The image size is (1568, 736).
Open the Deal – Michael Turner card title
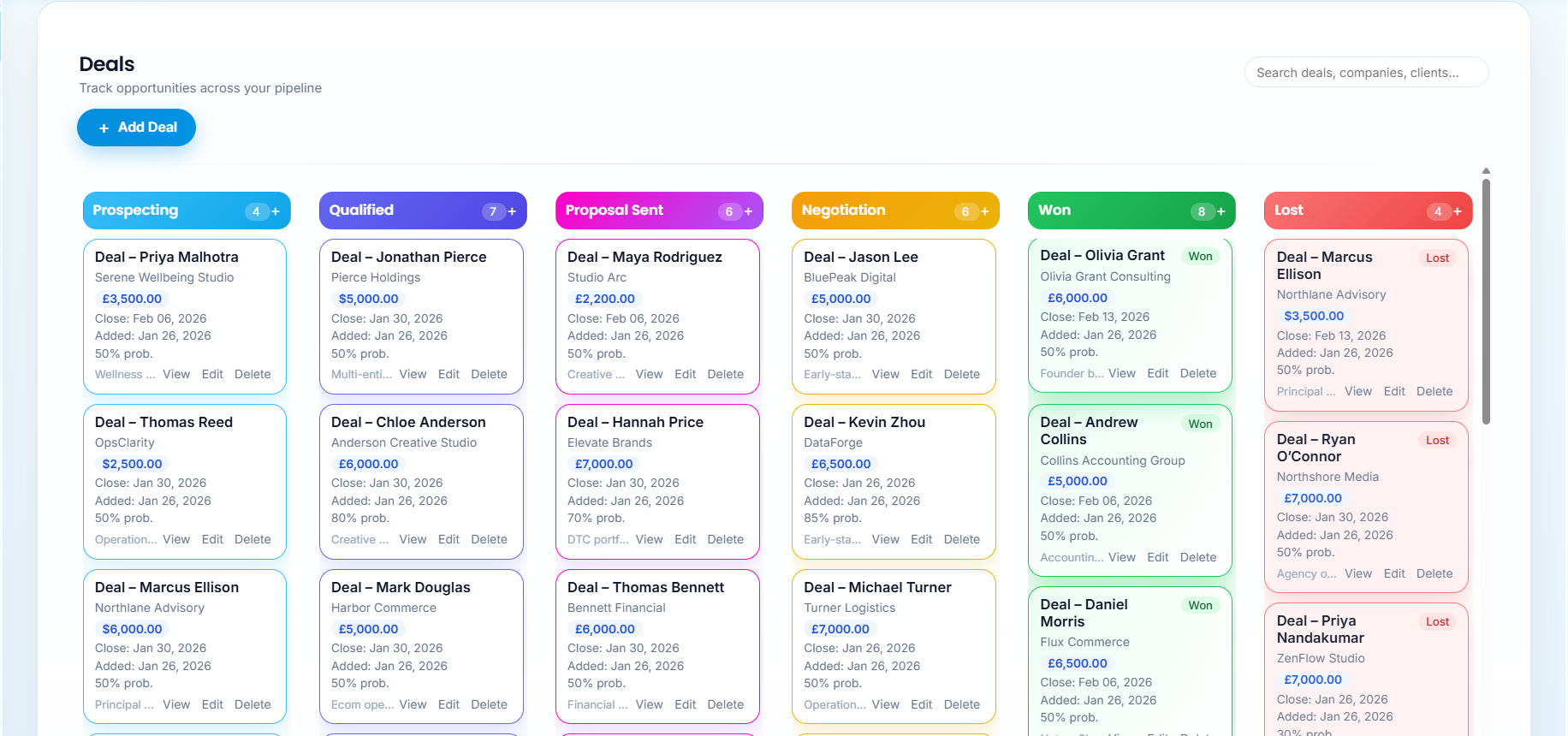(x=877, y=587)
